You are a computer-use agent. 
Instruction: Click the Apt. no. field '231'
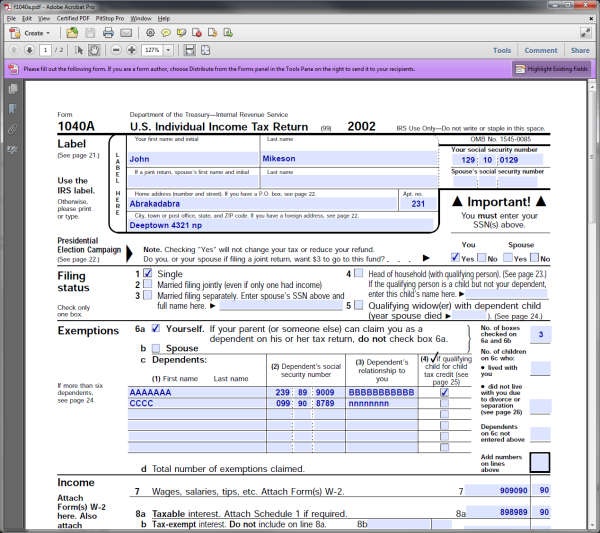point(418,204)
